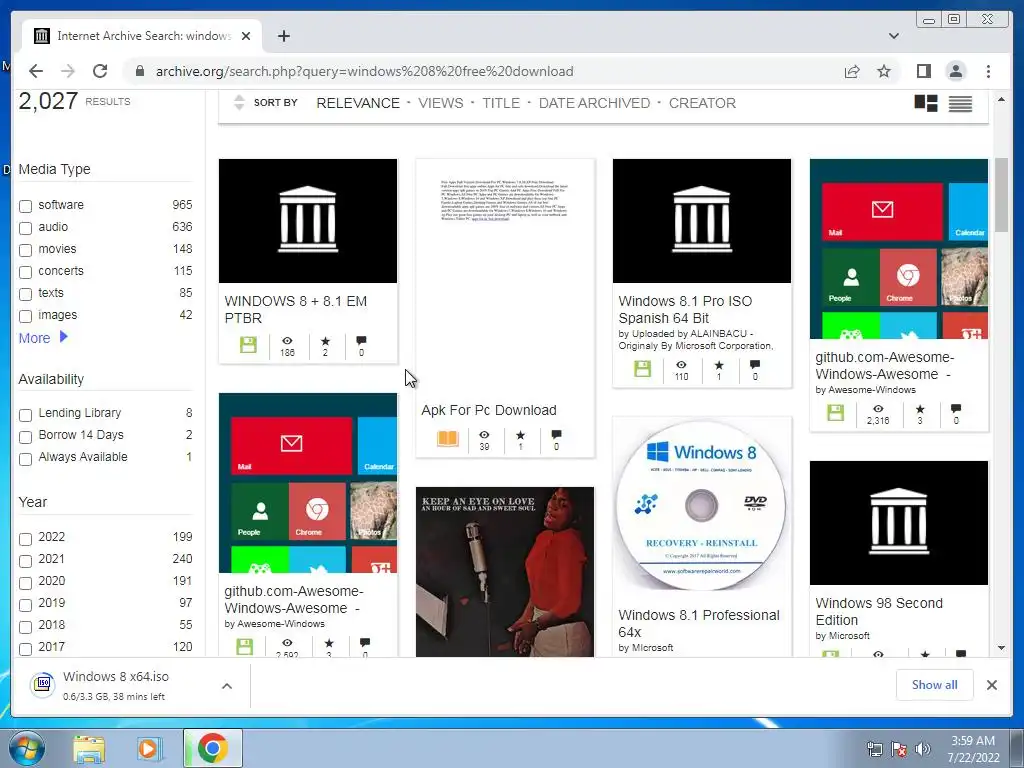Image resolution: width=1024 pixels, height=768 pixels.
Task: Open Windows 8 recovery DVD thumbnail
Action: pos(701,506)
